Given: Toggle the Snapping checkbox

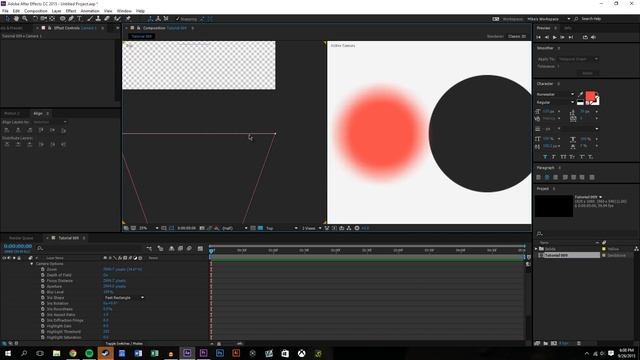Looking at the screenshot, I should [x=178, y=19].
